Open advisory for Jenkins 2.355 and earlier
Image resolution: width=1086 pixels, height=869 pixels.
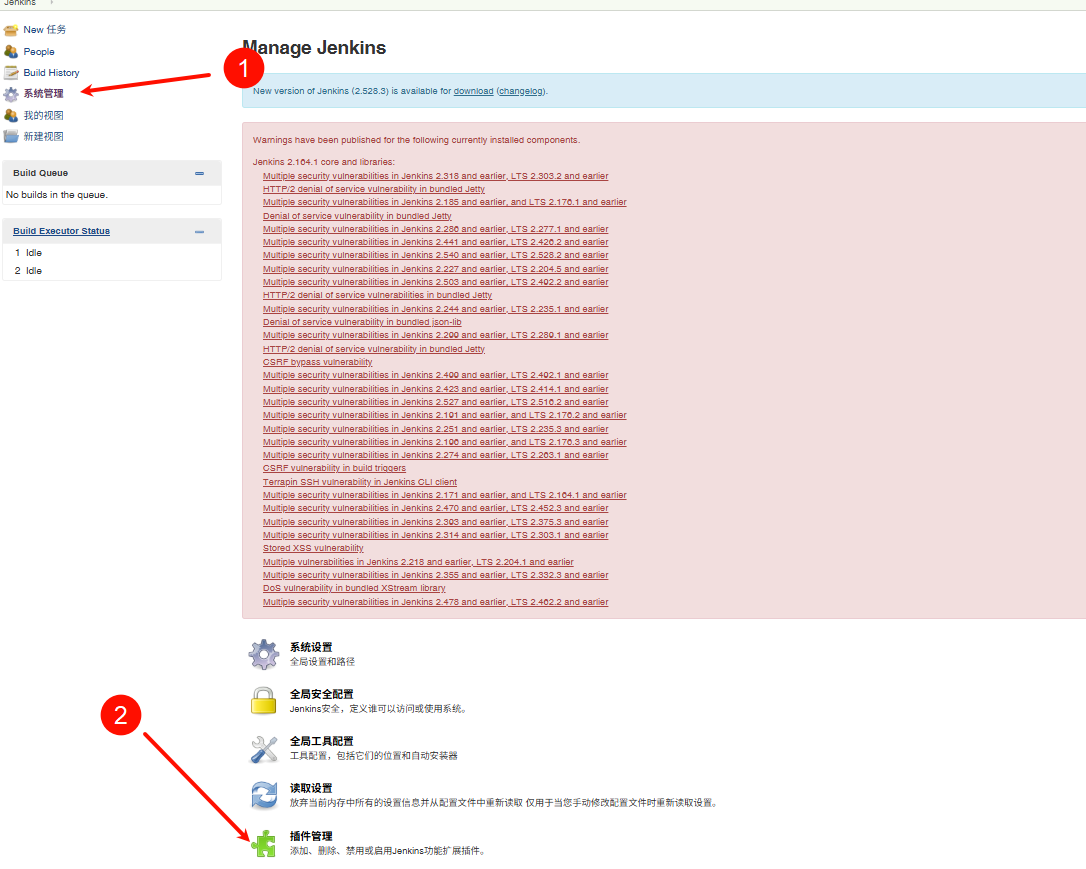(435, 575)
